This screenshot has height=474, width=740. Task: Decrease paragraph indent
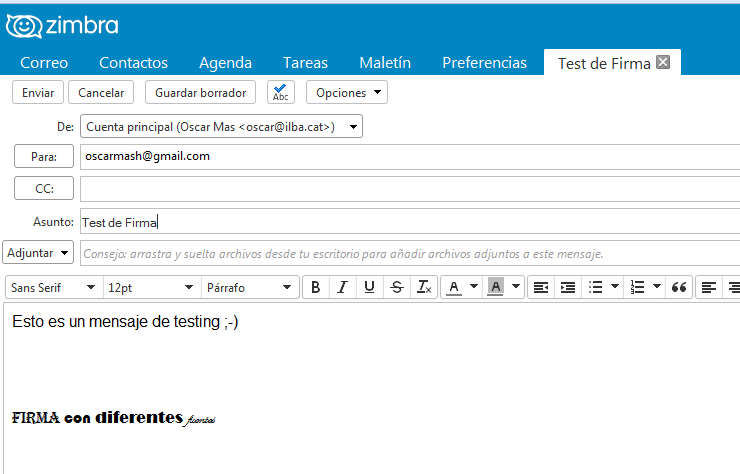pos(541,287)
